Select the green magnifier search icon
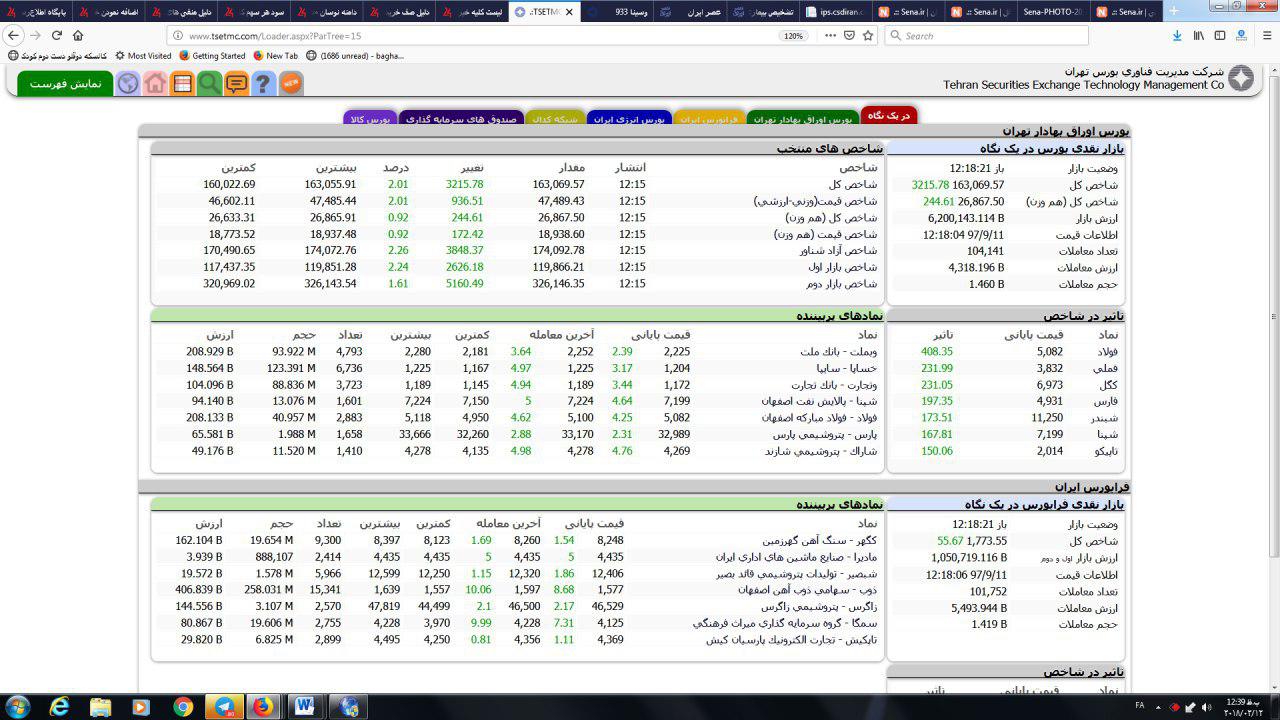This screenshot has height=720, width=1280. pos(209,84)
